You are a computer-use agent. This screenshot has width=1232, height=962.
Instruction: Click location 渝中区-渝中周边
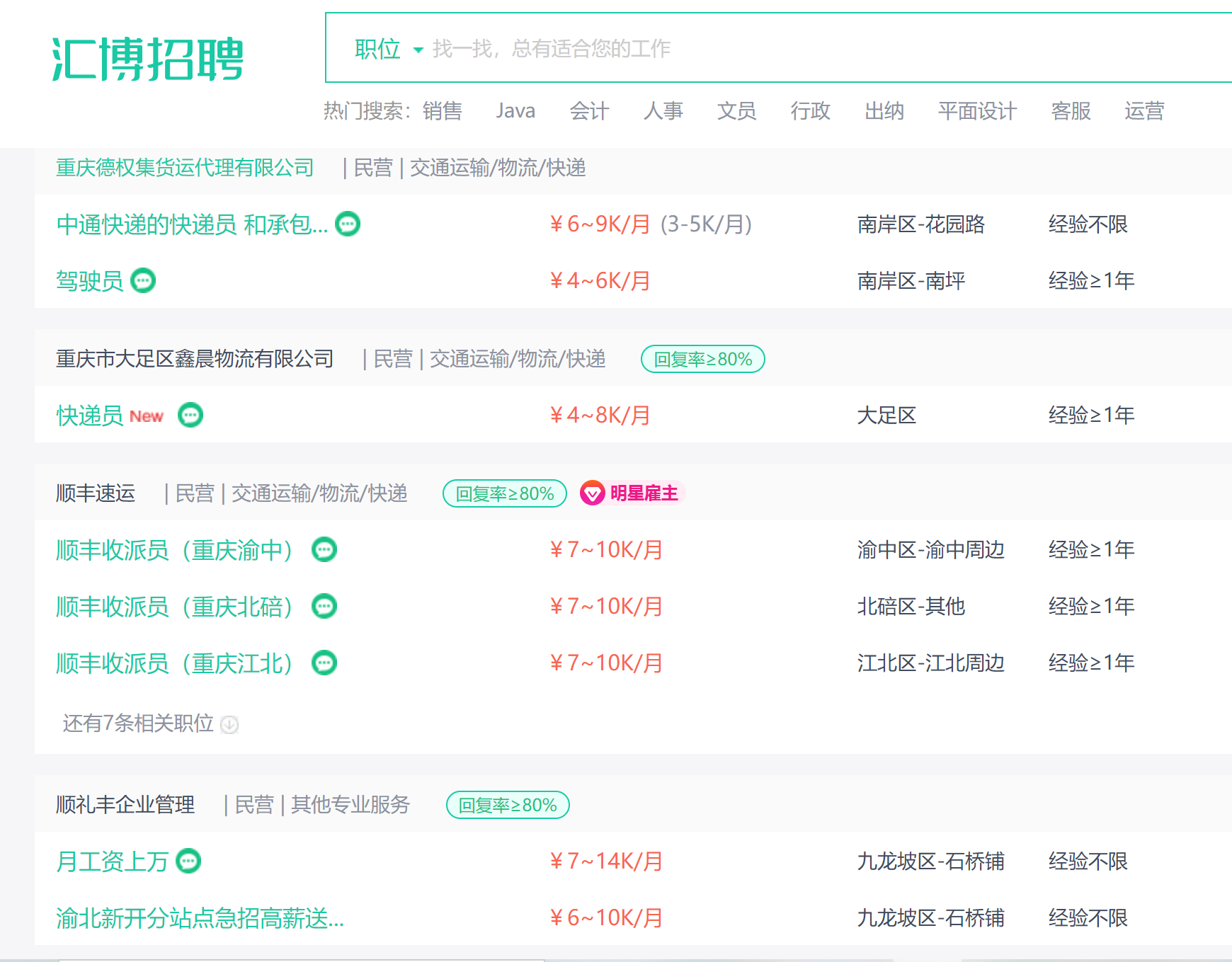click(x=931, y=550)
